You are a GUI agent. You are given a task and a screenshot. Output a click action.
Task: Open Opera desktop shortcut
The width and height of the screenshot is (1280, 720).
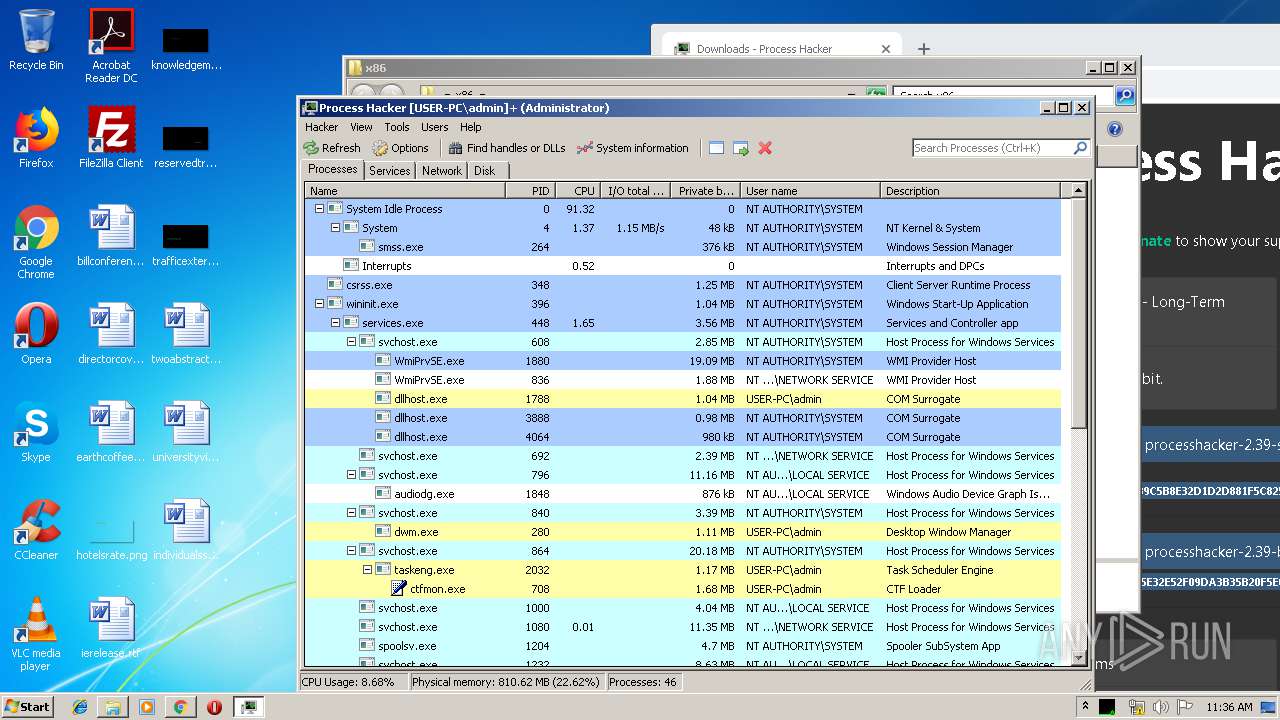(x=36, y=334)
